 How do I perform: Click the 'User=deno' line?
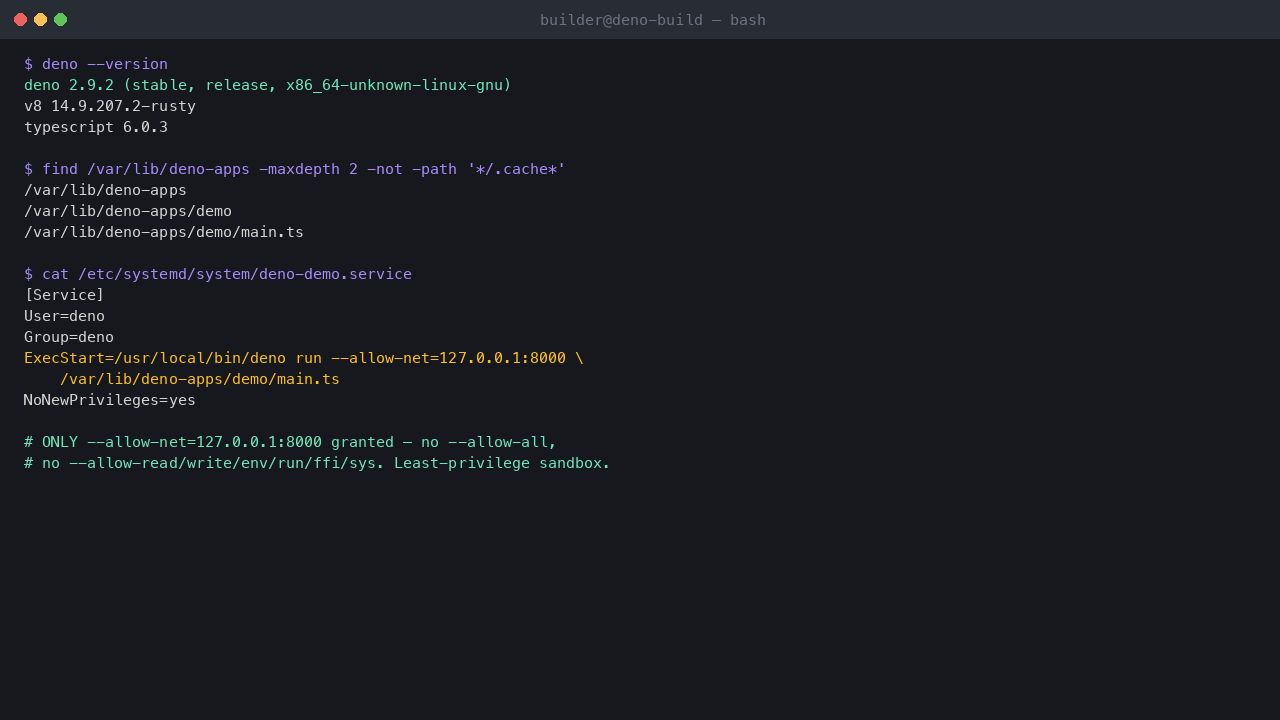click(x=64, y=316)
